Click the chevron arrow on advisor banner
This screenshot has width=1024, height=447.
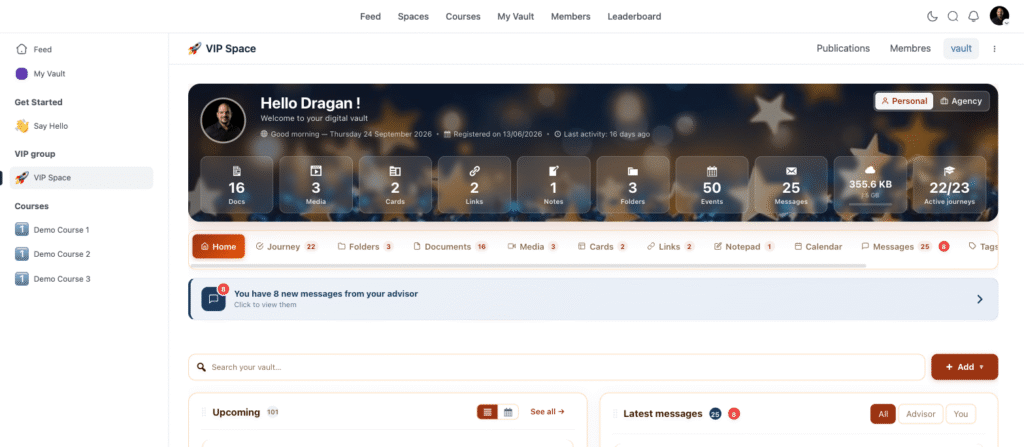pyautogui.click(x=980, y=299)
